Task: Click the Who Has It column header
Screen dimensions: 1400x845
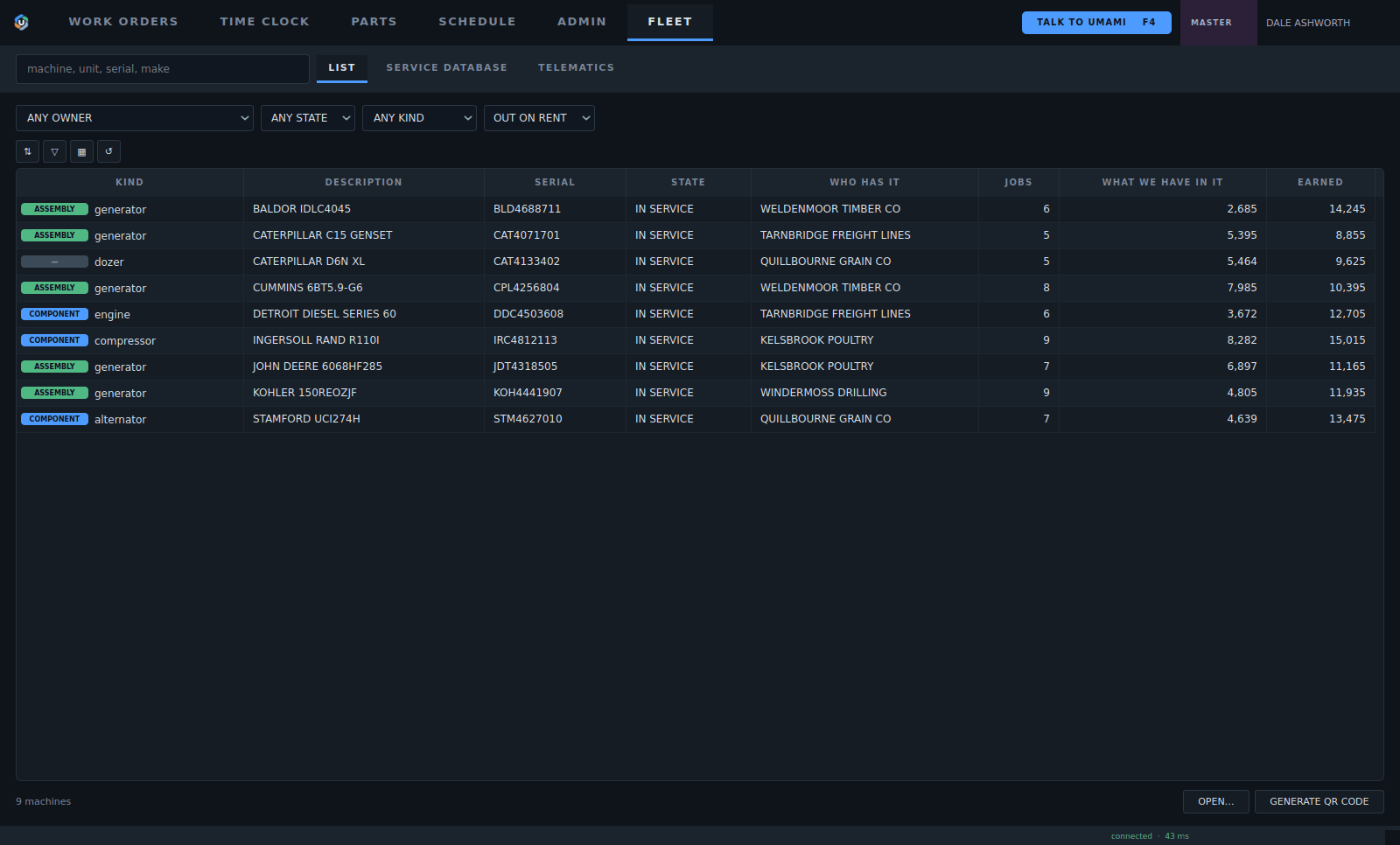Action: tap(864, 182)
